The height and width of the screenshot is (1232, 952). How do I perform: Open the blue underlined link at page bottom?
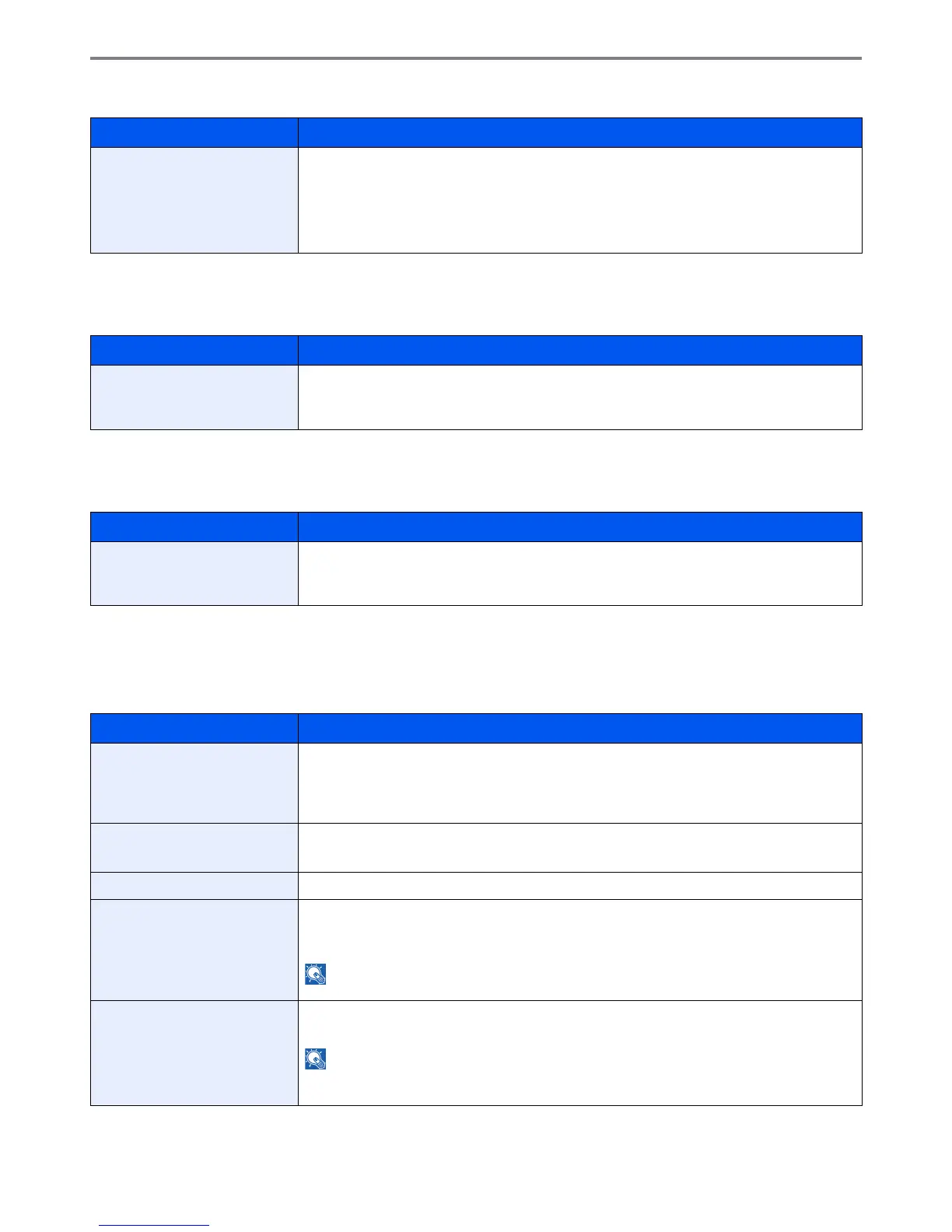[154, 1225]
